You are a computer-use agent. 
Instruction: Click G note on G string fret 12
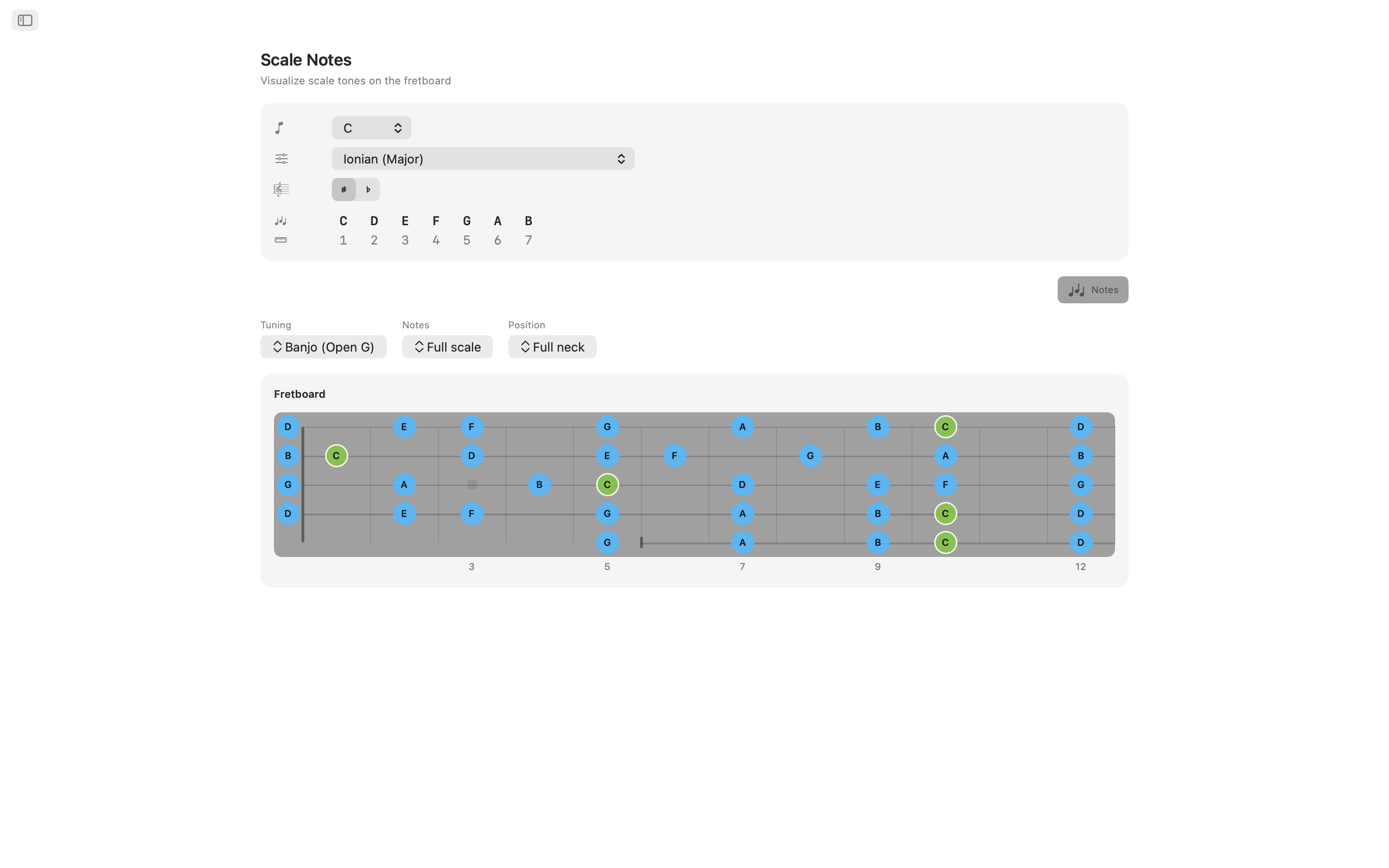pyautogui.click(x=1081, y=485)
